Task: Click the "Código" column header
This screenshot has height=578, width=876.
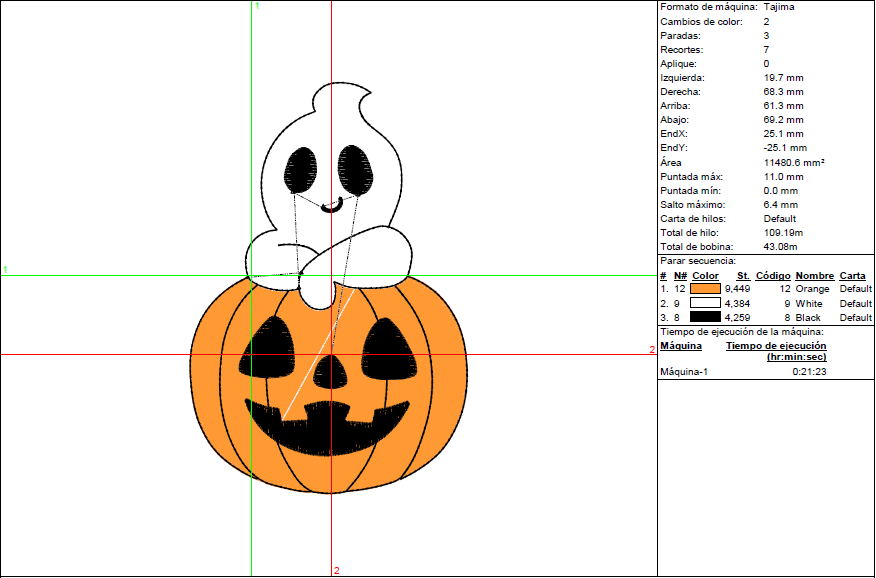Action: point(773,275)
